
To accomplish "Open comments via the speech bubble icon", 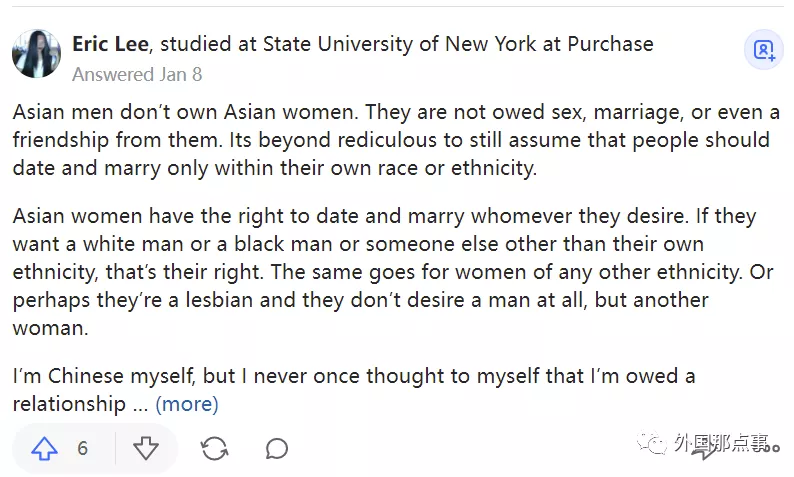I will [277, 449].
